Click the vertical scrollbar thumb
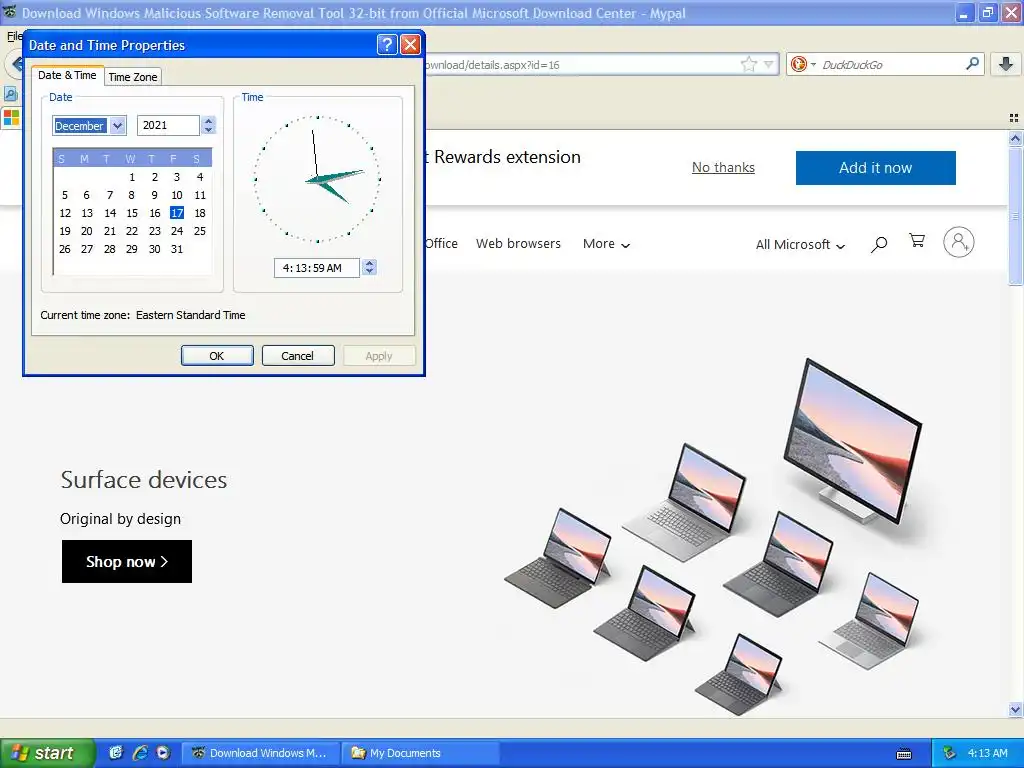 coord(1015,216)
